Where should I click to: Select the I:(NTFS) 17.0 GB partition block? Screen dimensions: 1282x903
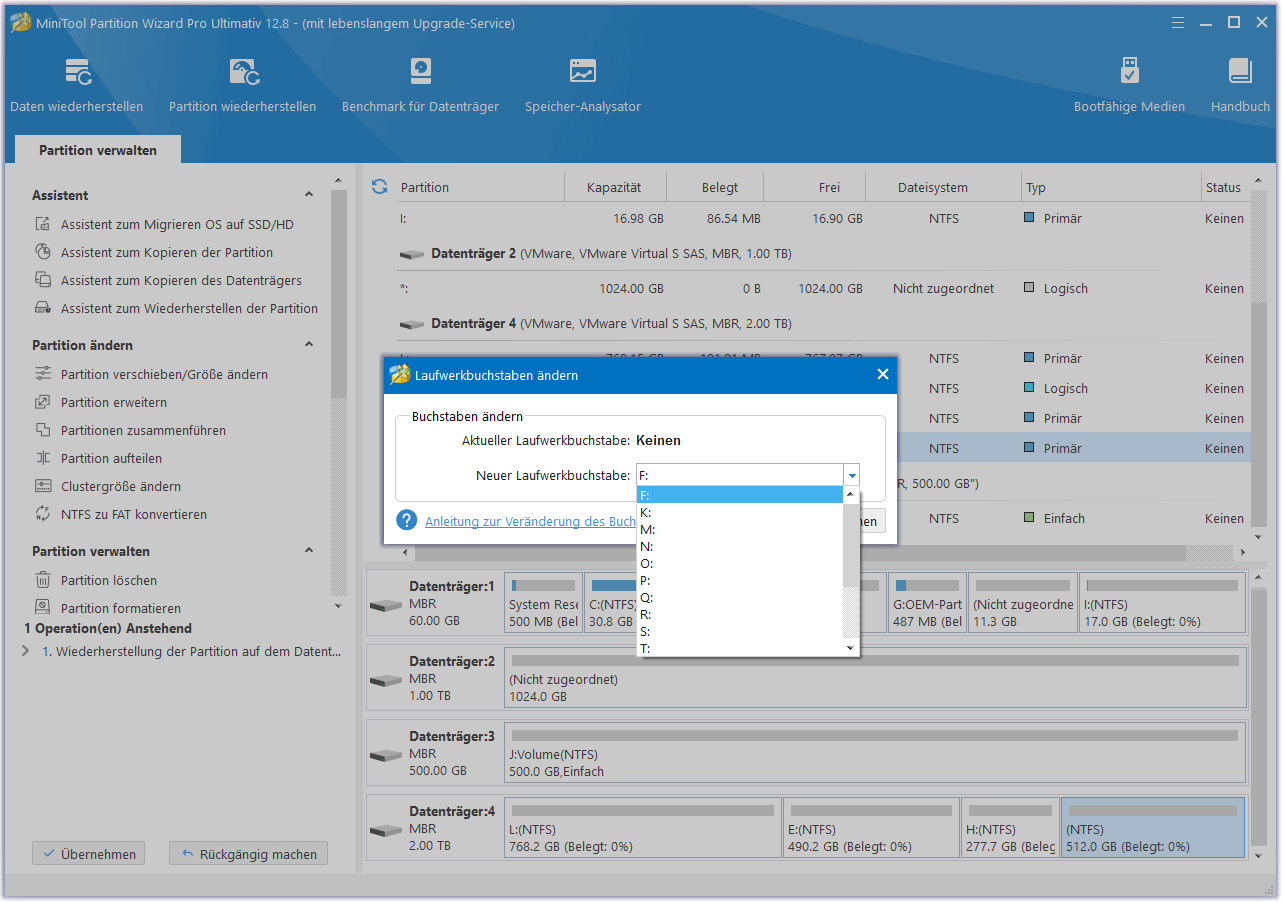(1162, 602)
